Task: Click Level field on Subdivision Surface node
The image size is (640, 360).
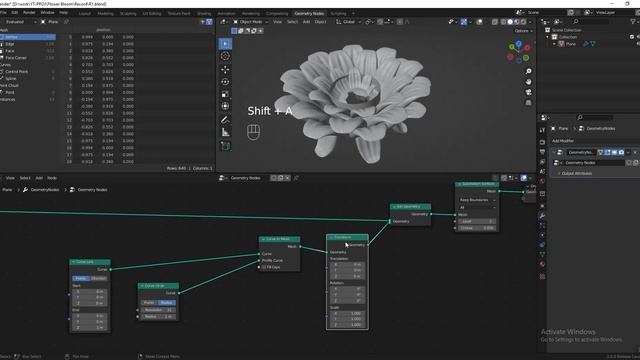Action: (477, 221)
